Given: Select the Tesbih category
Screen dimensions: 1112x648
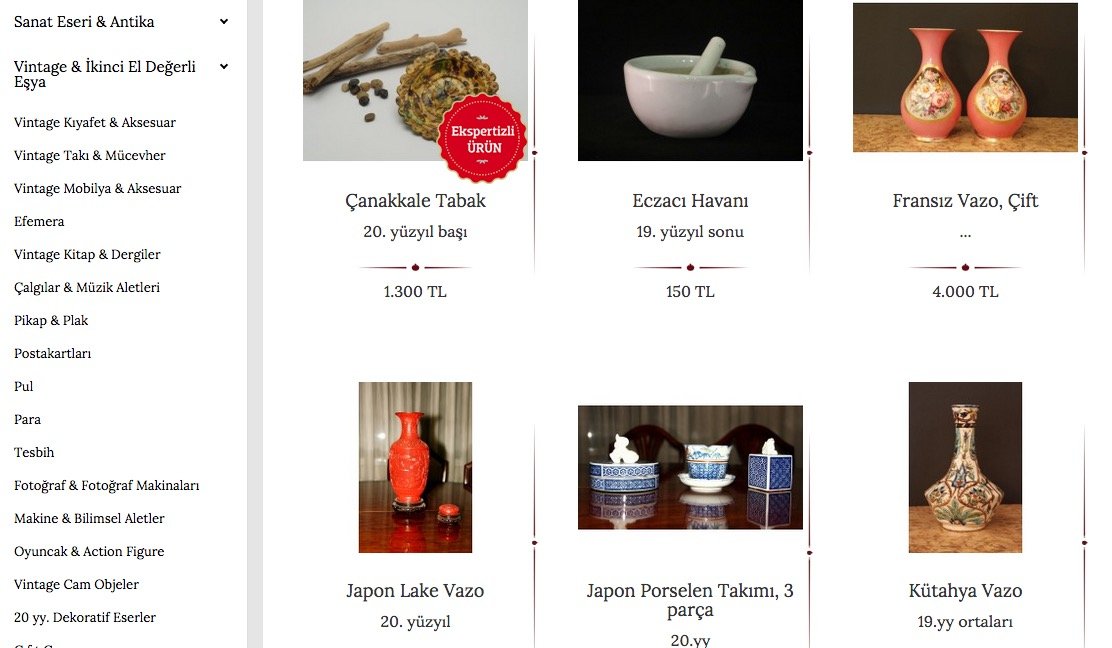Looking at the screenshot, I should pos(34,452).
